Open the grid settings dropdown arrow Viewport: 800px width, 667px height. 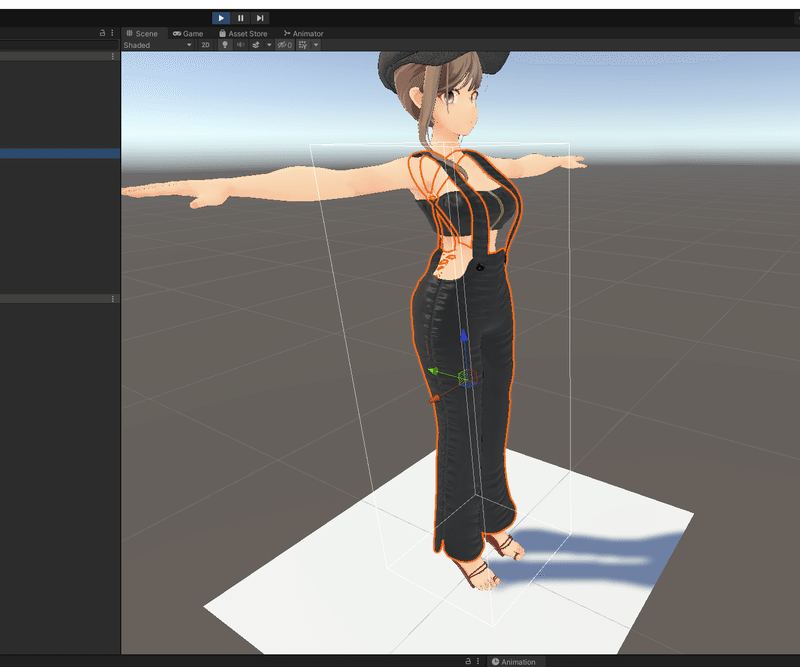pyautogui.click(x=315, y=45)
